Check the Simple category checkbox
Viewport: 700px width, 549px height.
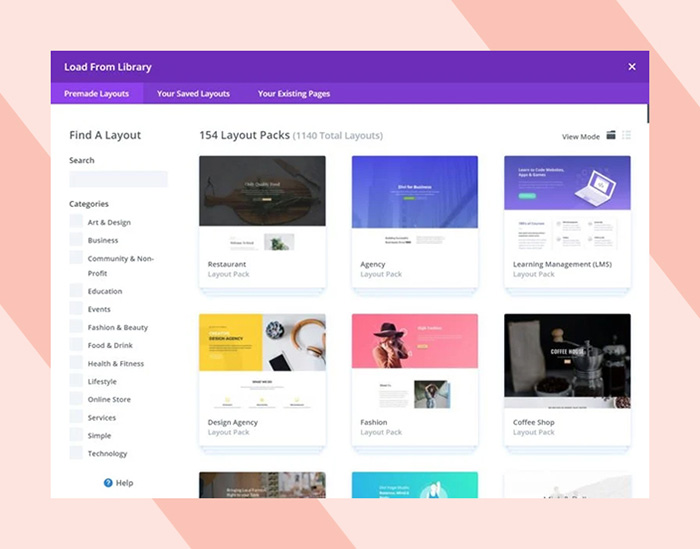[76, 435]
